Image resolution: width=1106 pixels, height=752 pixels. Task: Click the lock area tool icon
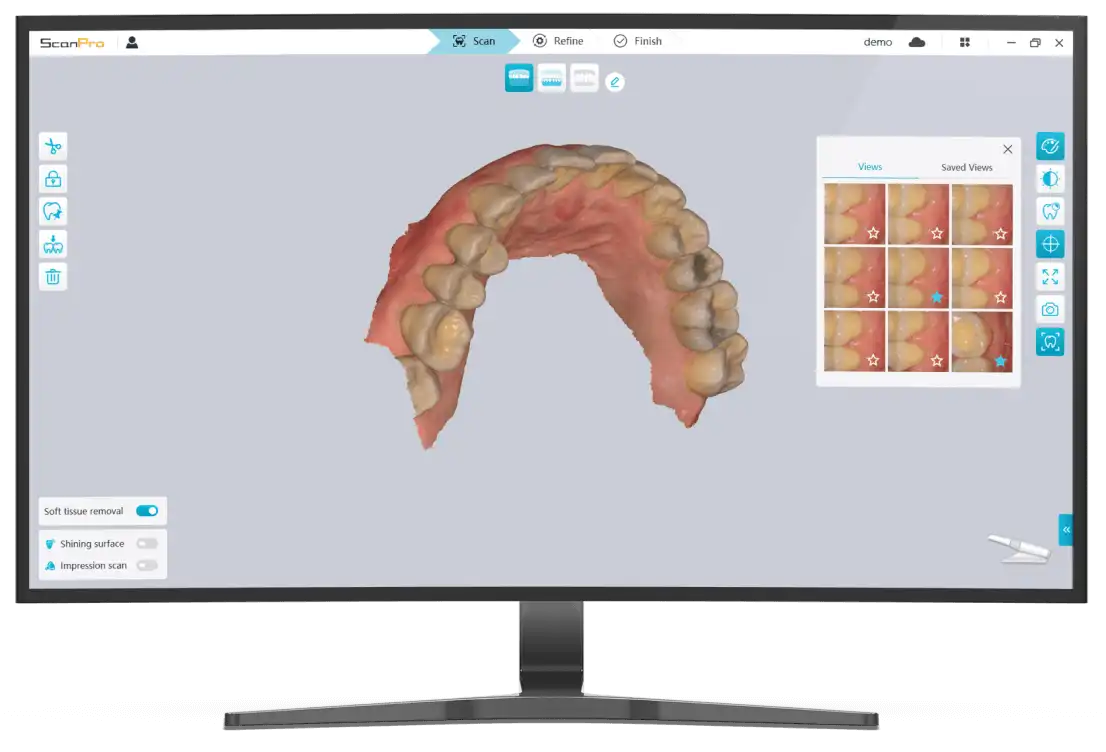point(53,179)
